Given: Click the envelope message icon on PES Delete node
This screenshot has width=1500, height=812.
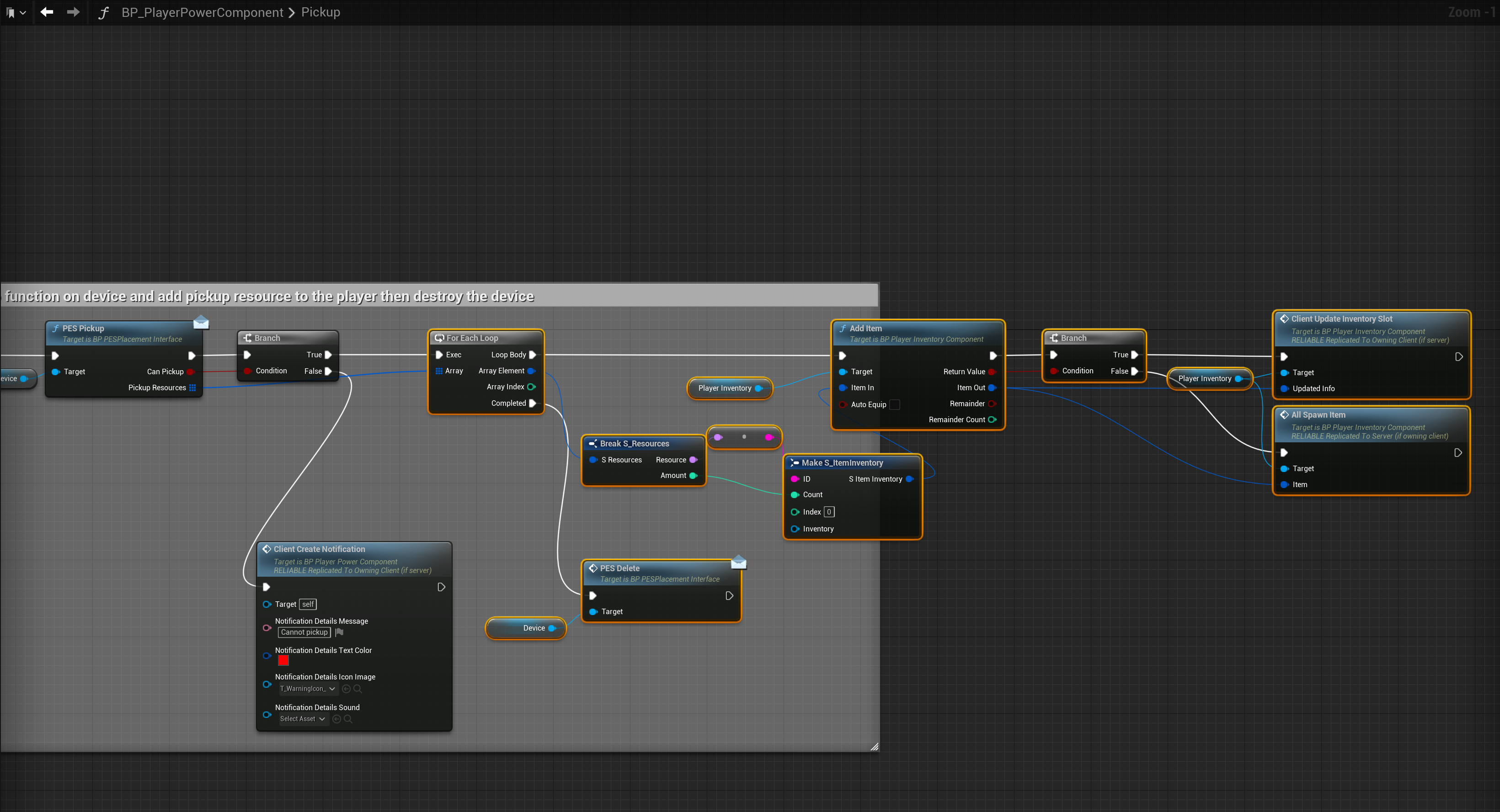Looking at the screenshot, I should click(x=738, y=562).
